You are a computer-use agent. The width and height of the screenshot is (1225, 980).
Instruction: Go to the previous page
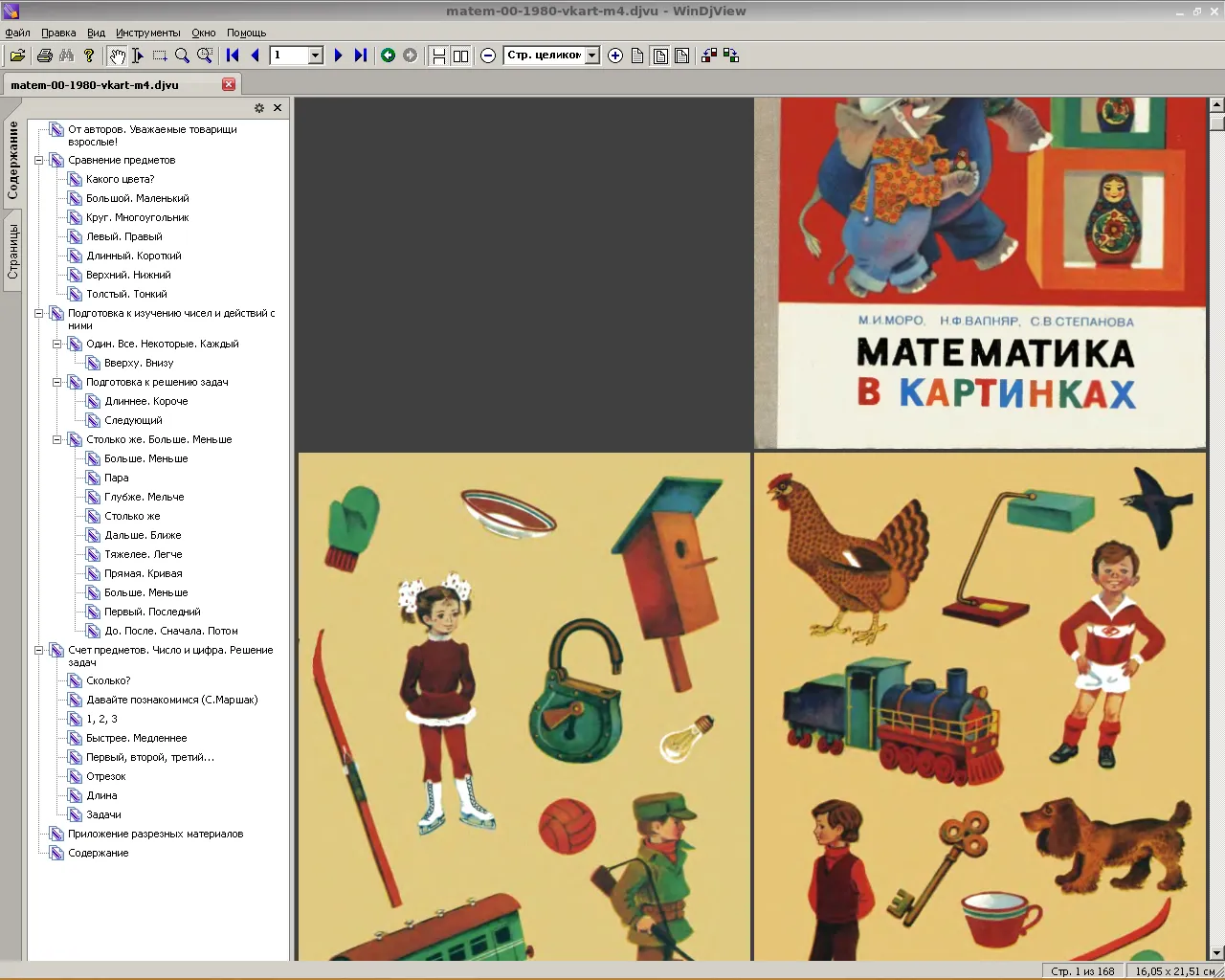(255, 56)
